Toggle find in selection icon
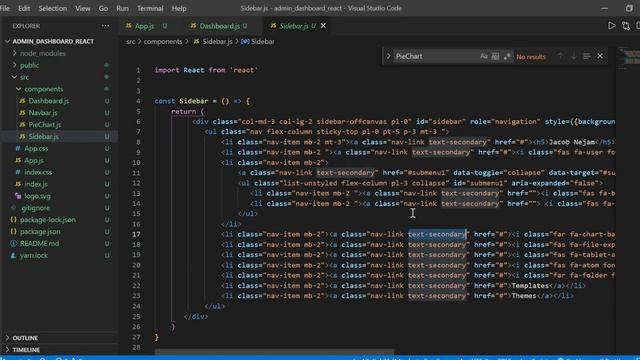 (587, 56)
